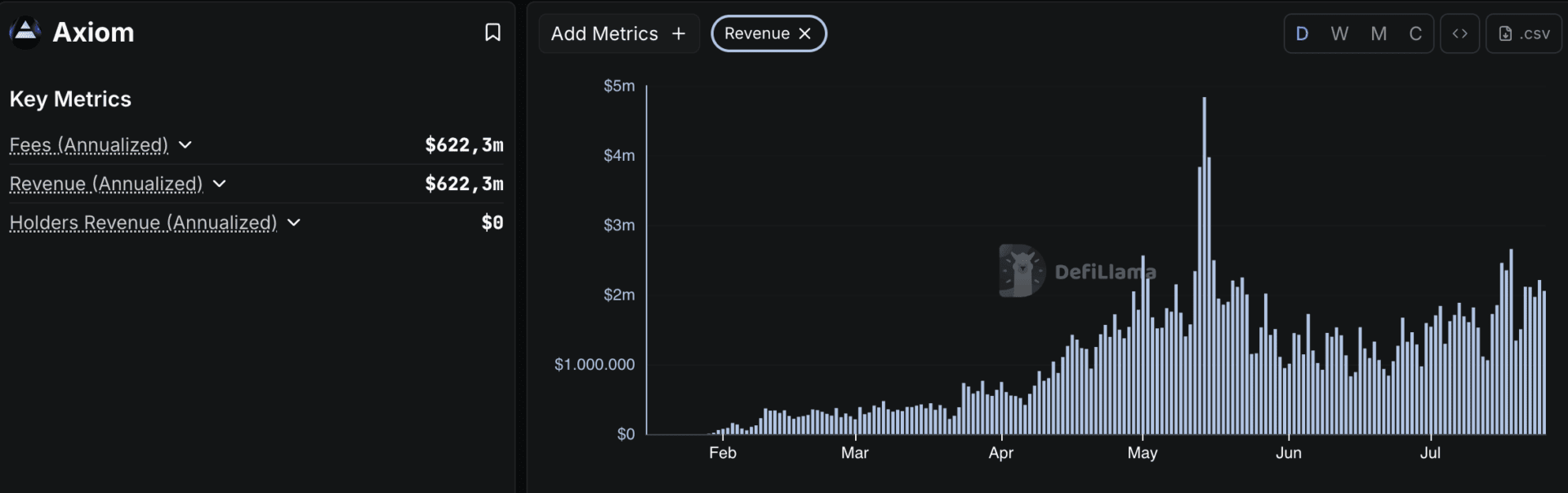Click the Apr label on the x-axis

coord(1001,453)
